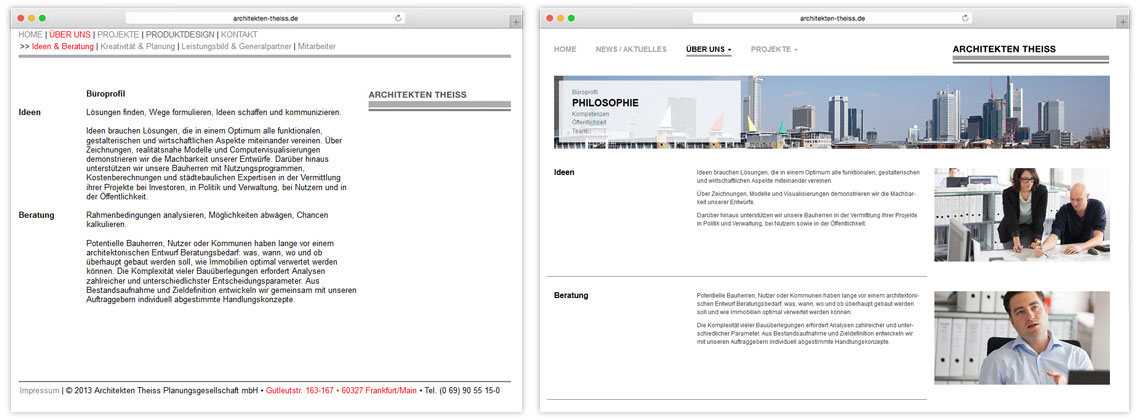Click Ideen heading in right window
This screenshot has height=420, width=1140.
(564, 172)
